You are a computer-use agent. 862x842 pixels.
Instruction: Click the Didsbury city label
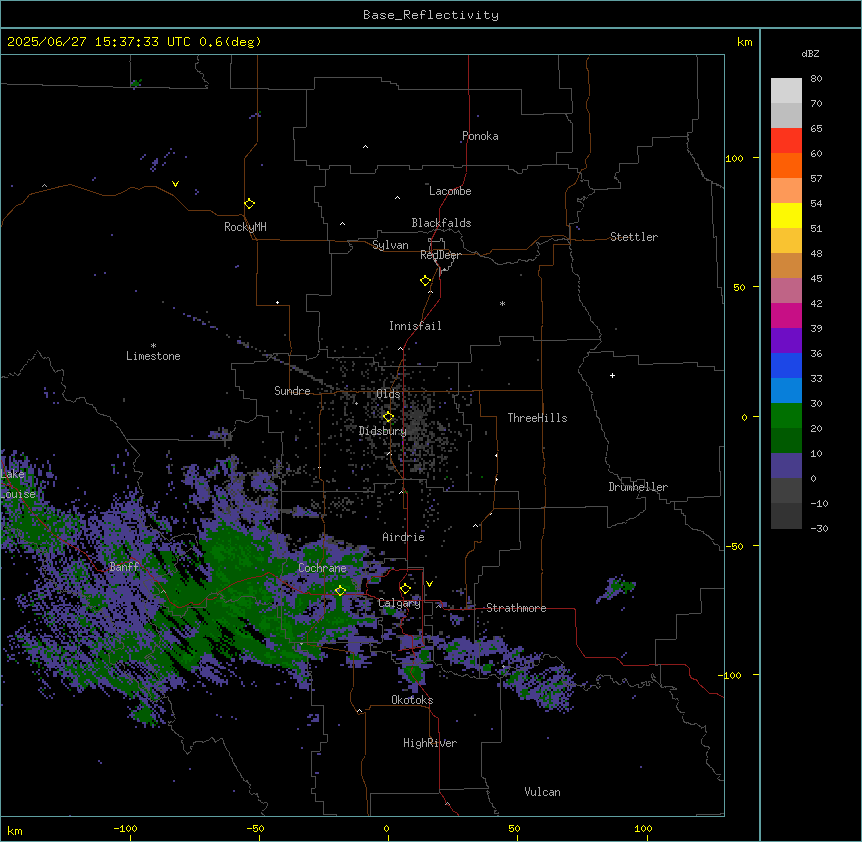pos(383,431)
